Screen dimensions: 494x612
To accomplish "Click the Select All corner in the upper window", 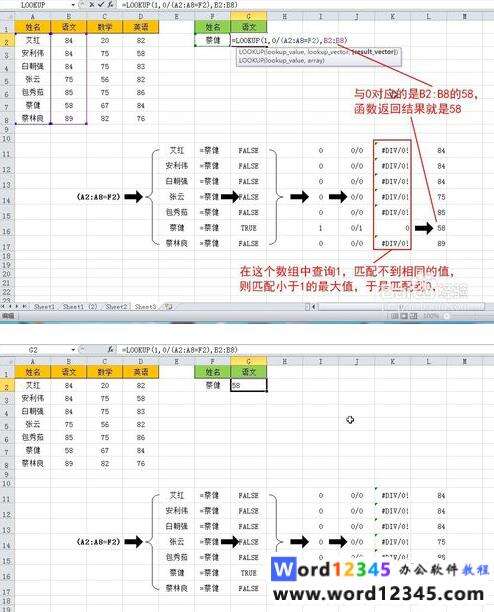I will point(7,17).
